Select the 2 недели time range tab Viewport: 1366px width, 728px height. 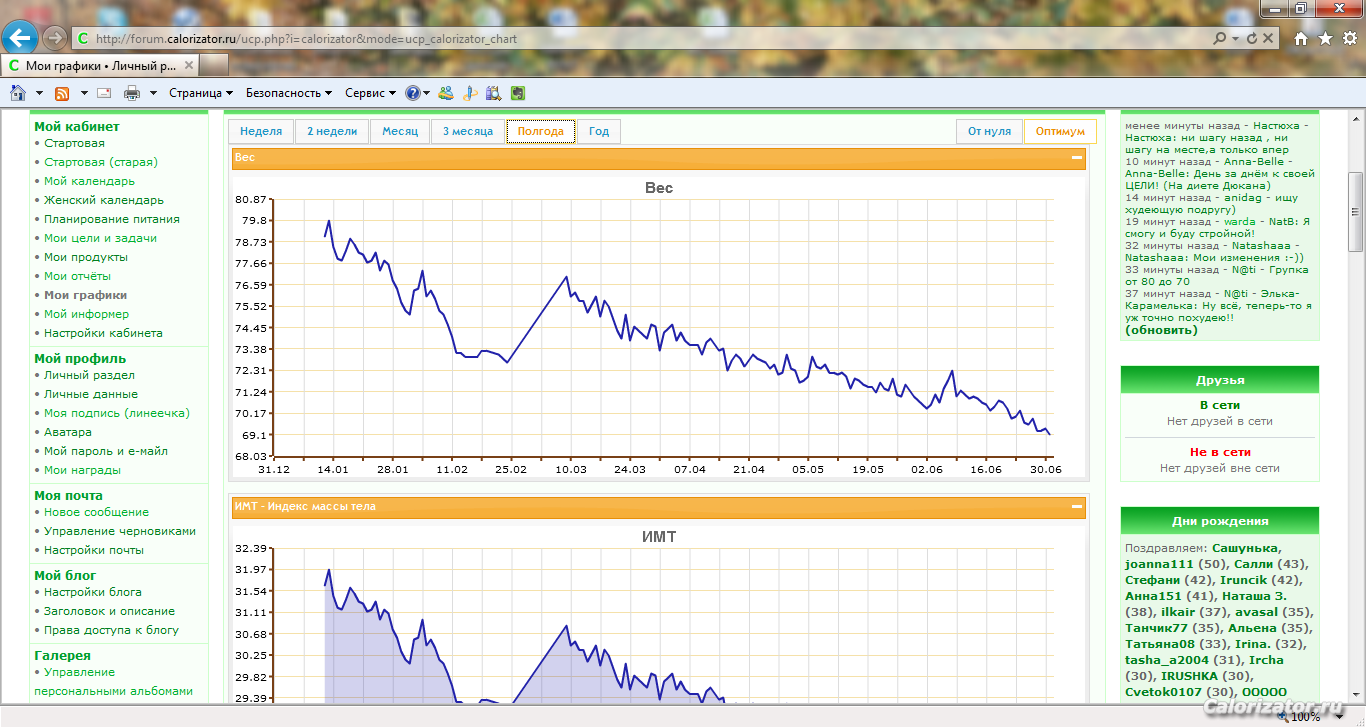tap(332, 132)
